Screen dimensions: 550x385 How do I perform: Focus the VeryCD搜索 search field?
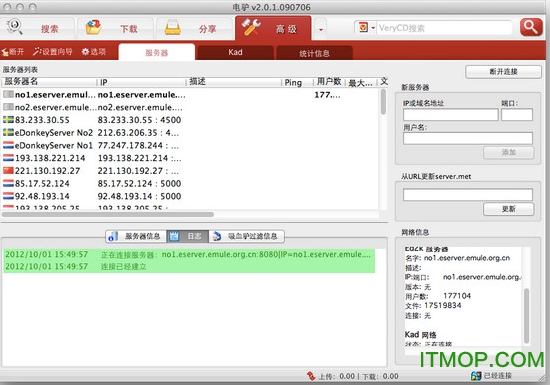coord(444,28)
